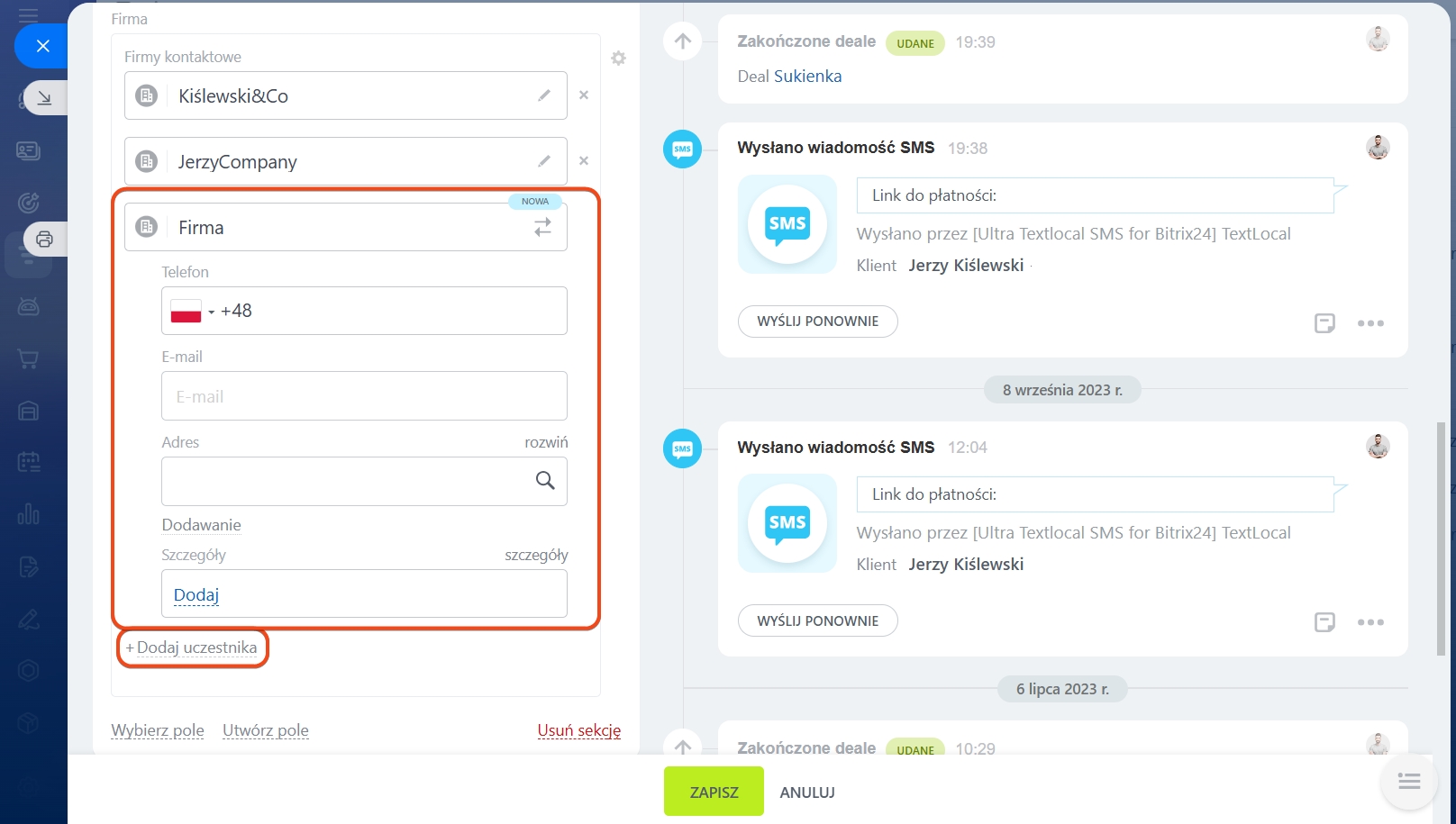The image size is (1456, 824).
Task: Click the right-side vertical scrollbar
Action: click(1441, 539)
